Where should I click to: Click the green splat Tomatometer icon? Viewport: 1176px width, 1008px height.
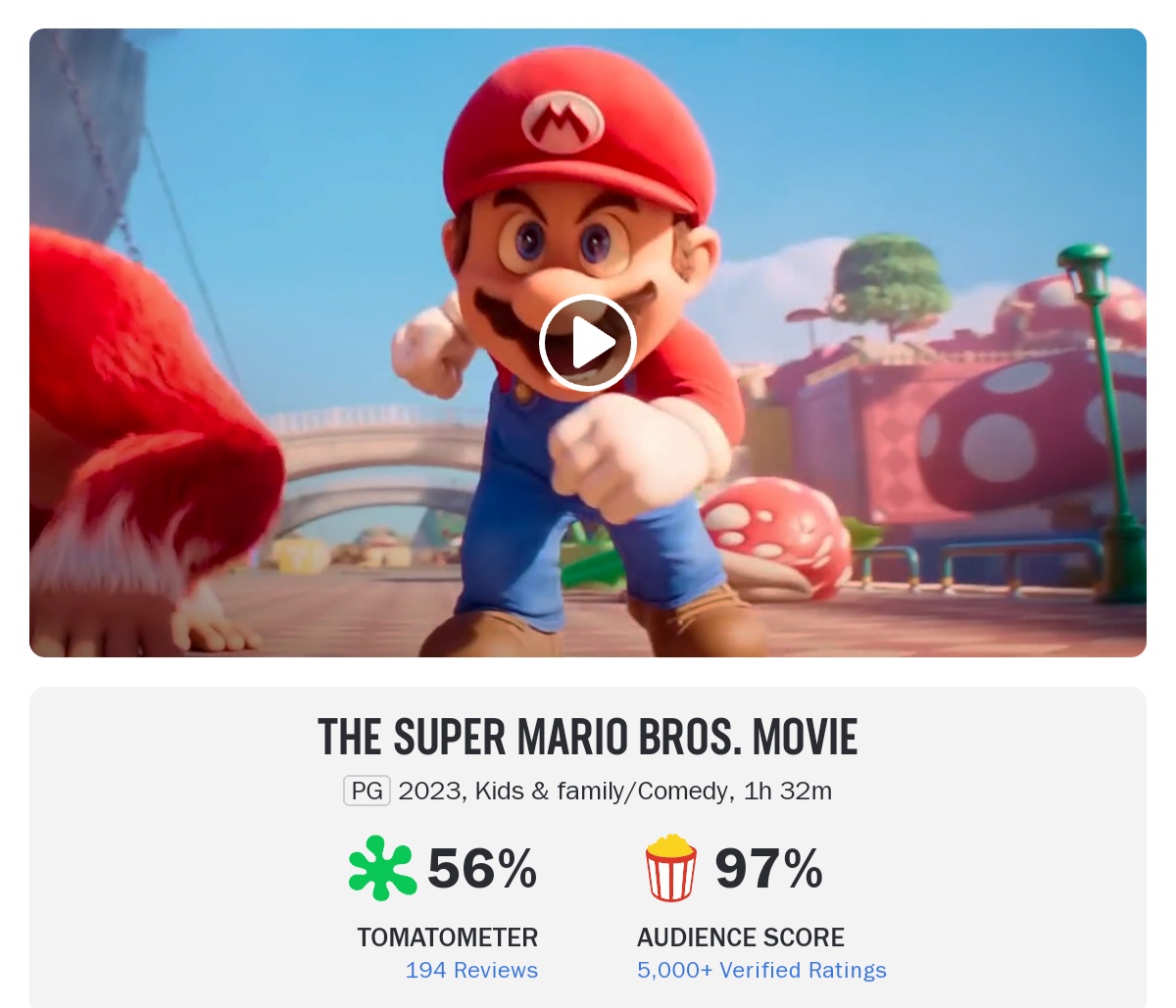pyautogui.click(x=382, y=868)
